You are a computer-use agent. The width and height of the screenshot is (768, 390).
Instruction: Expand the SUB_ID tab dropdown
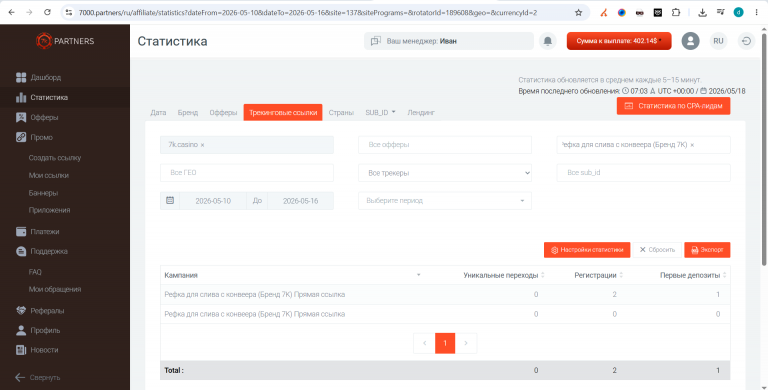[380, 112]
